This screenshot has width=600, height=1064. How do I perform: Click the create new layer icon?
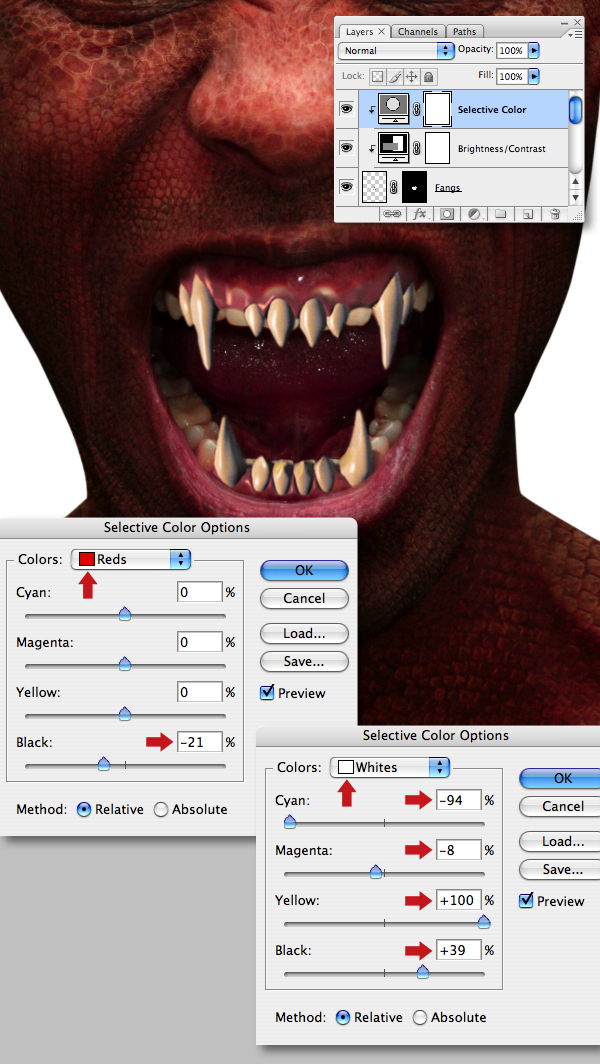(527, 214)
